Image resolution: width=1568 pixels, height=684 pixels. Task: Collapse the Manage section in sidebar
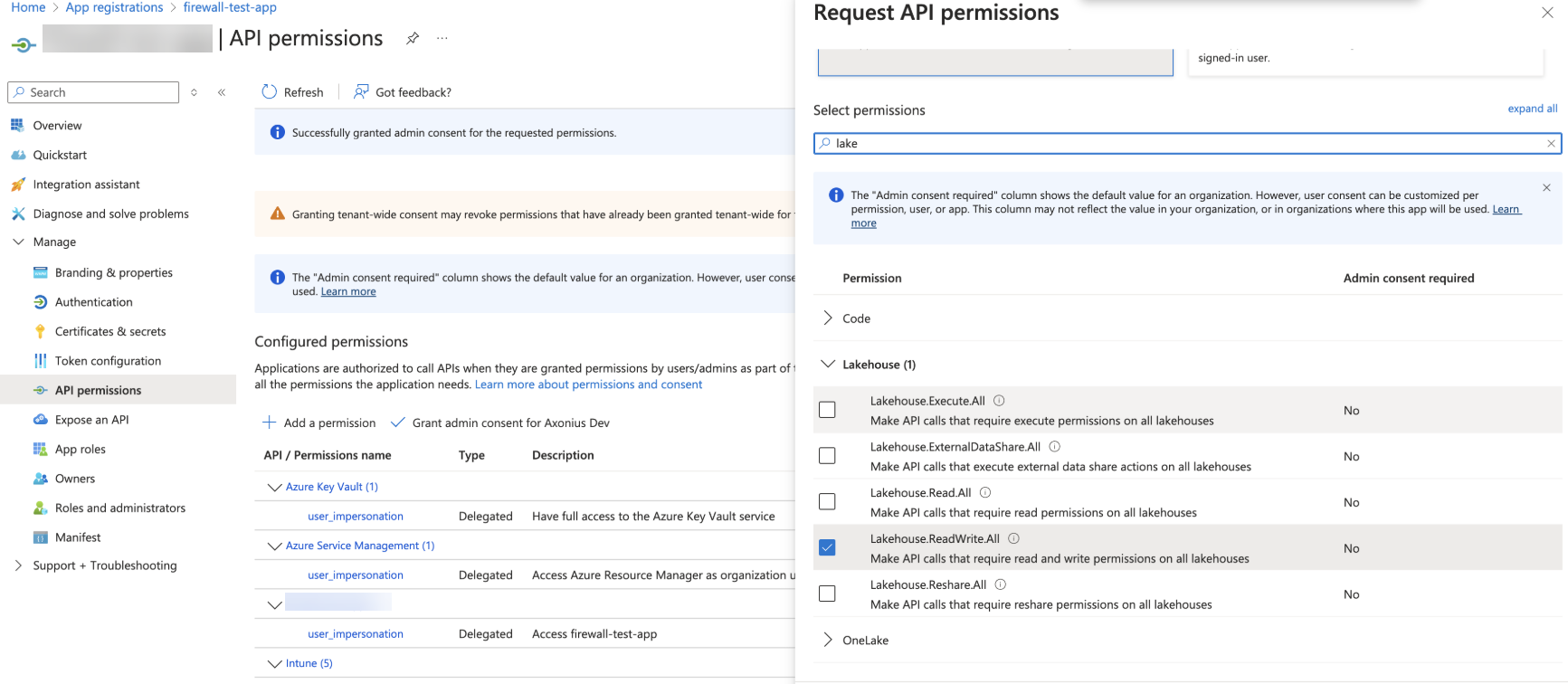[x=18, y=242]
